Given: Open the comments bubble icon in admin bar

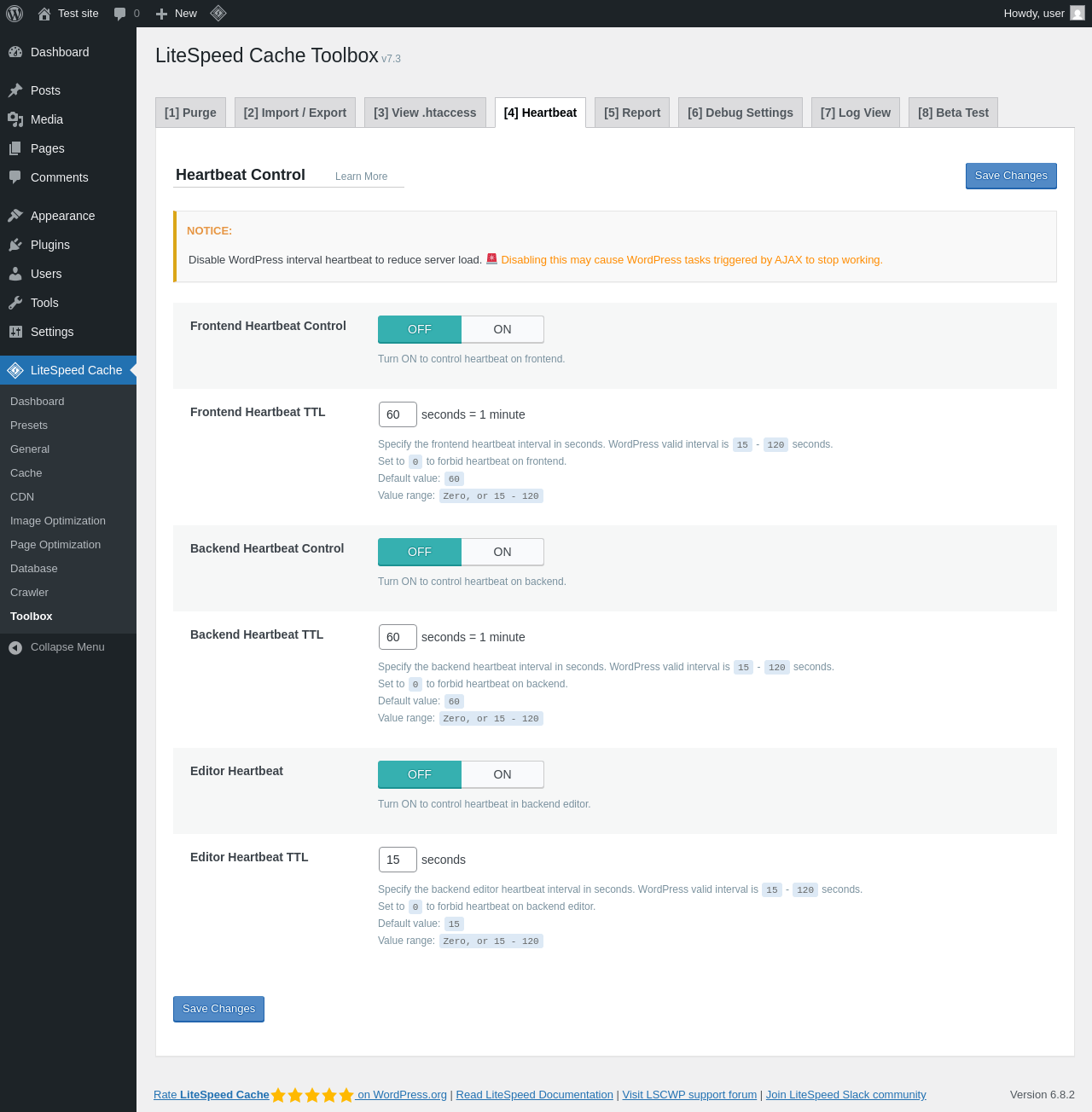Looking at the screenshot, I should (x=119, y=14).
